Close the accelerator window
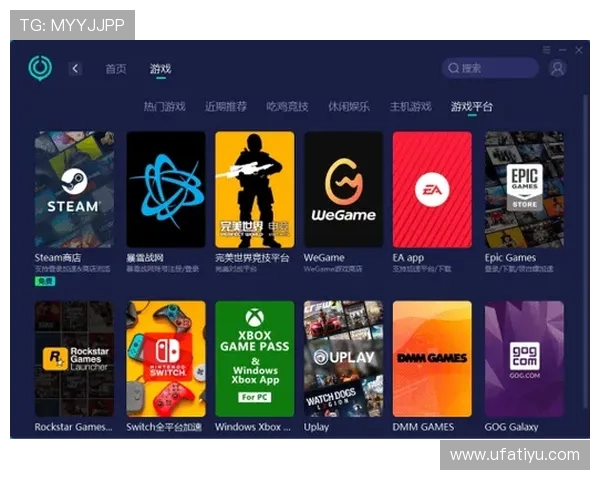Viewport: 600px width, 480px height. coord(579,50)
